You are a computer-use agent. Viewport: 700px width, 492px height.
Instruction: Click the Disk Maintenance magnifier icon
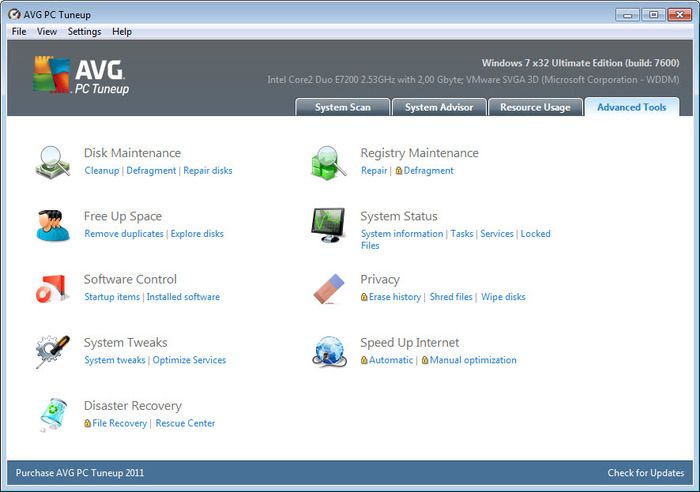tap(53, 163)
